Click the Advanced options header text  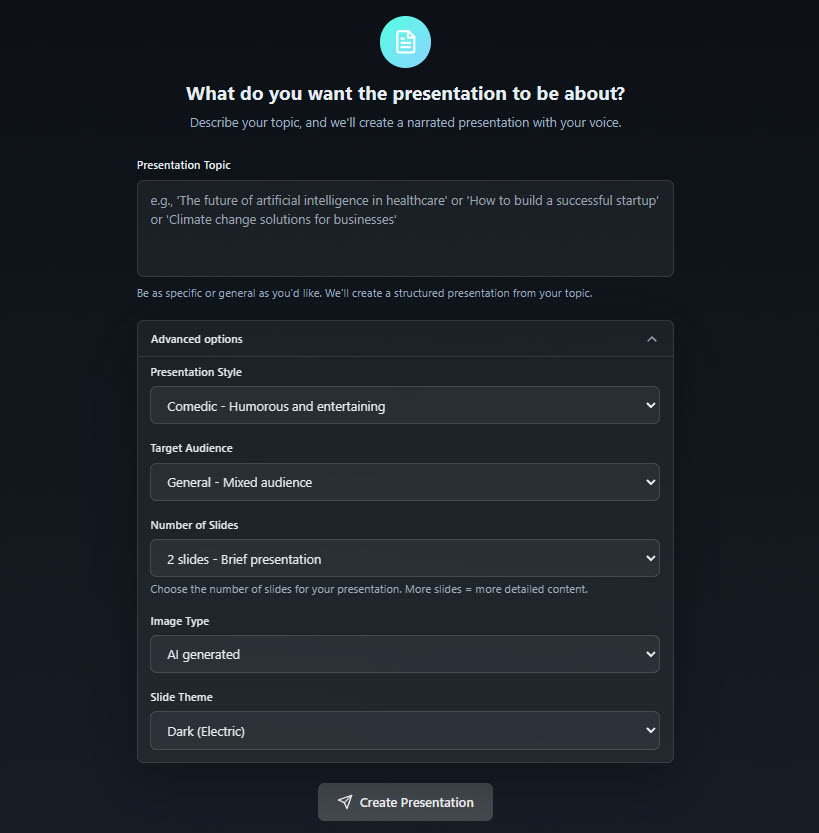197,339
